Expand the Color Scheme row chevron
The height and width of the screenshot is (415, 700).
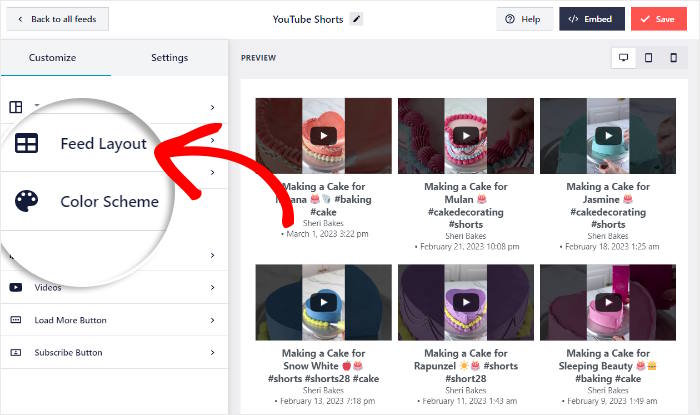click(212, 173)
